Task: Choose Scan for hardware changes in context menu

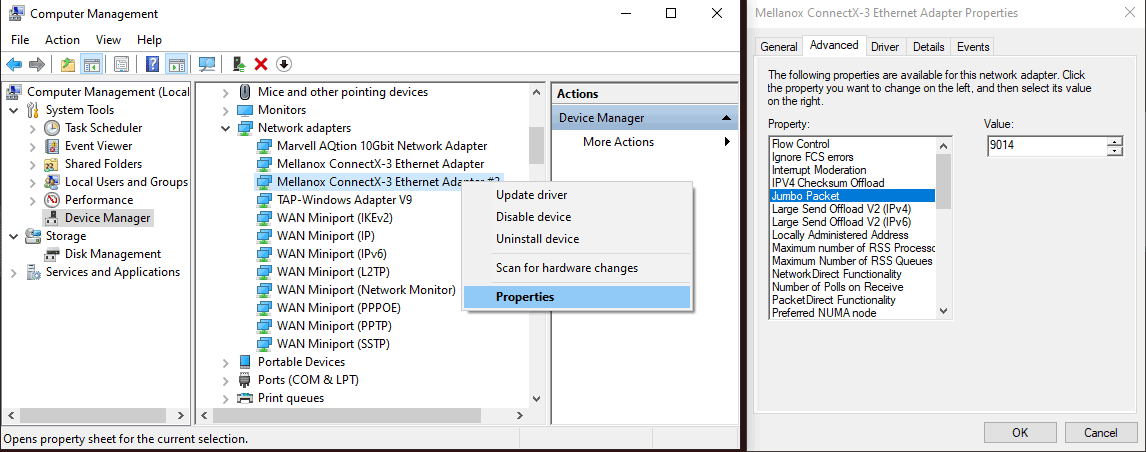Action: coord(577,268)
